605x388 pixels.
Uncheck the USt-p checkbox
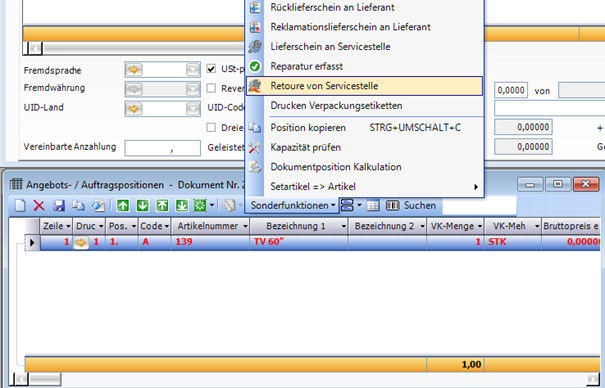click(x=211, y=69)
